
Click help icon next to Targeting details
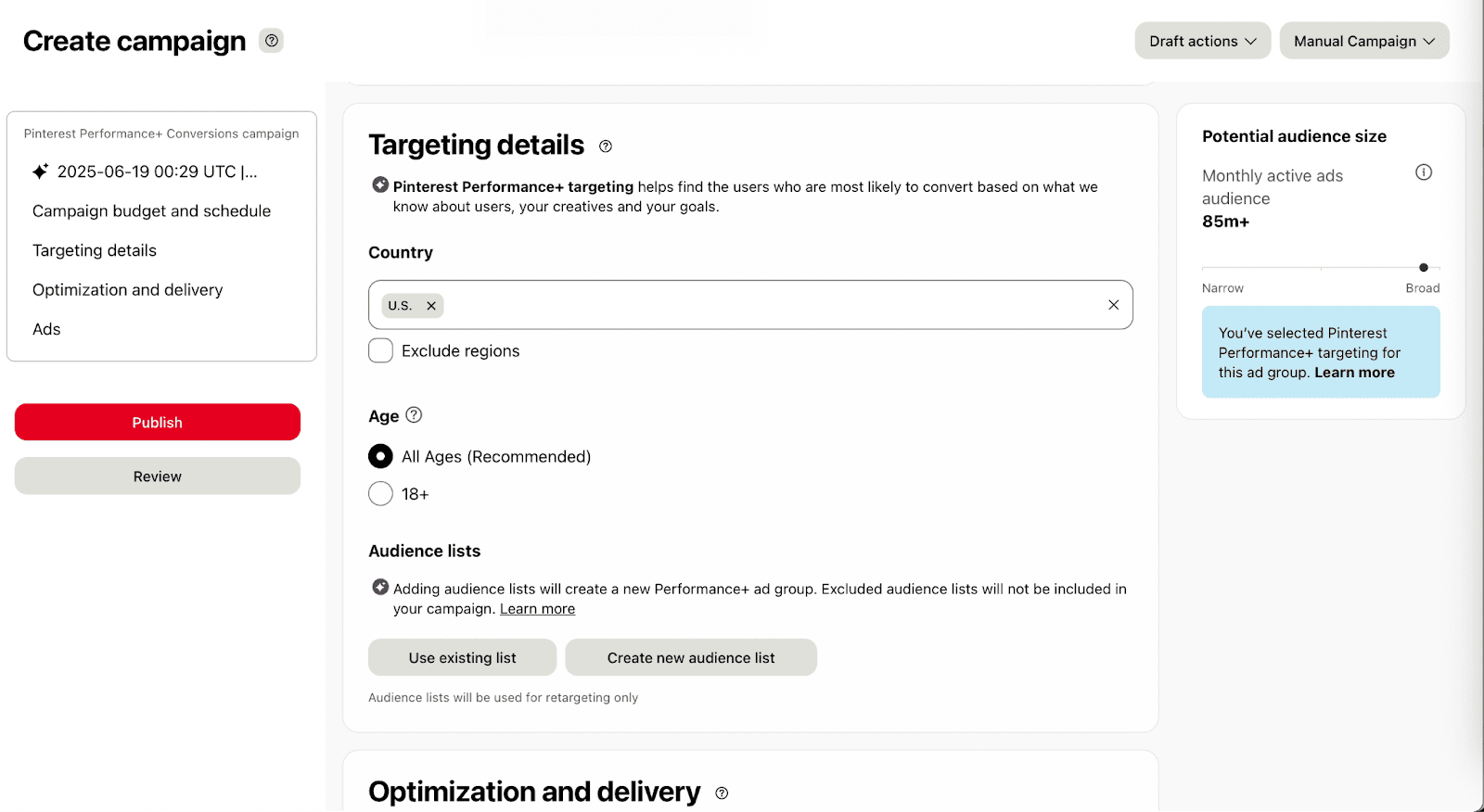click(x=606, y=146)
